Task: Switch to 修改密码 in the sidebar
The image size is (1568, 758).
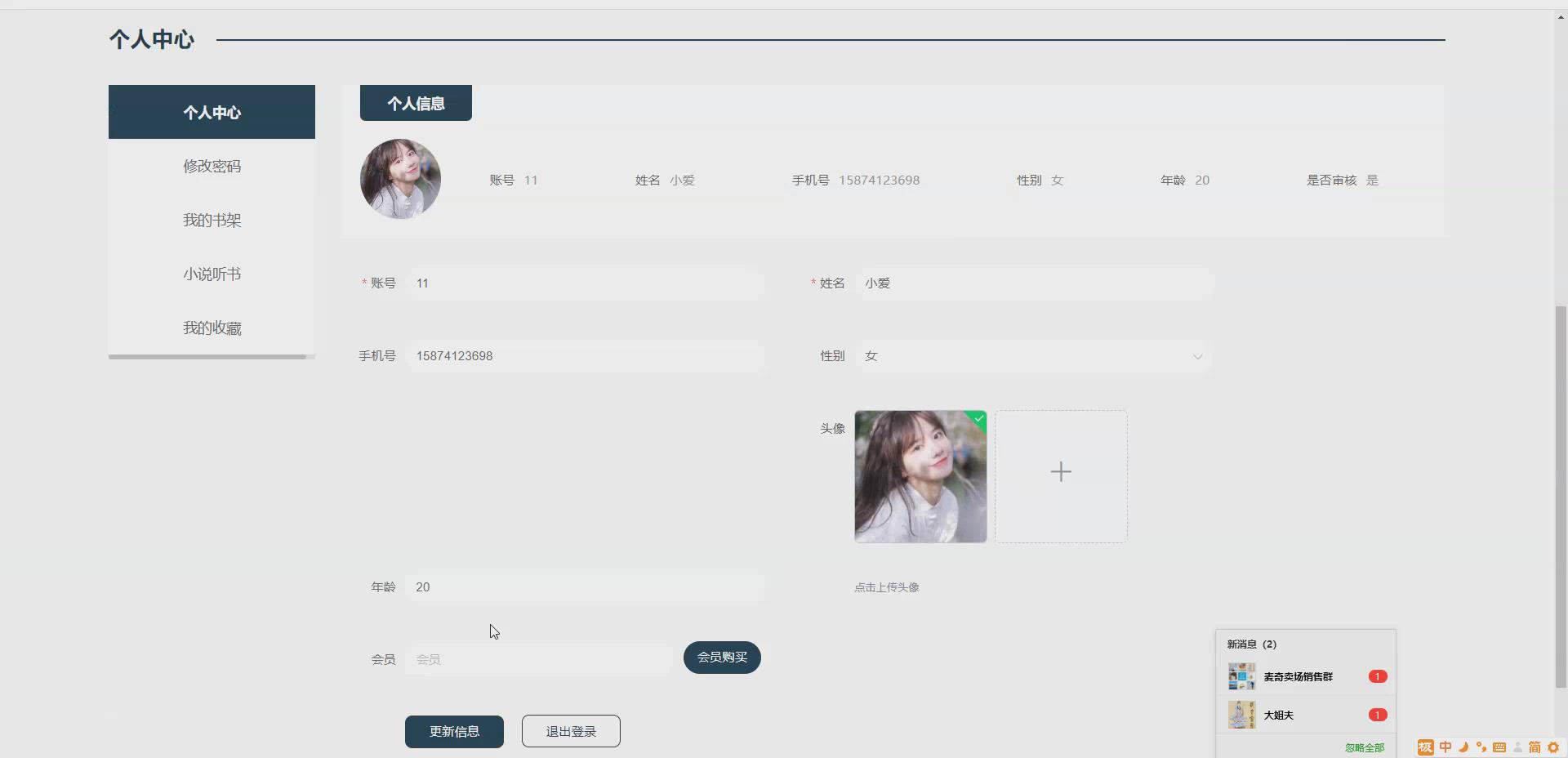Action: coord(212,166)
